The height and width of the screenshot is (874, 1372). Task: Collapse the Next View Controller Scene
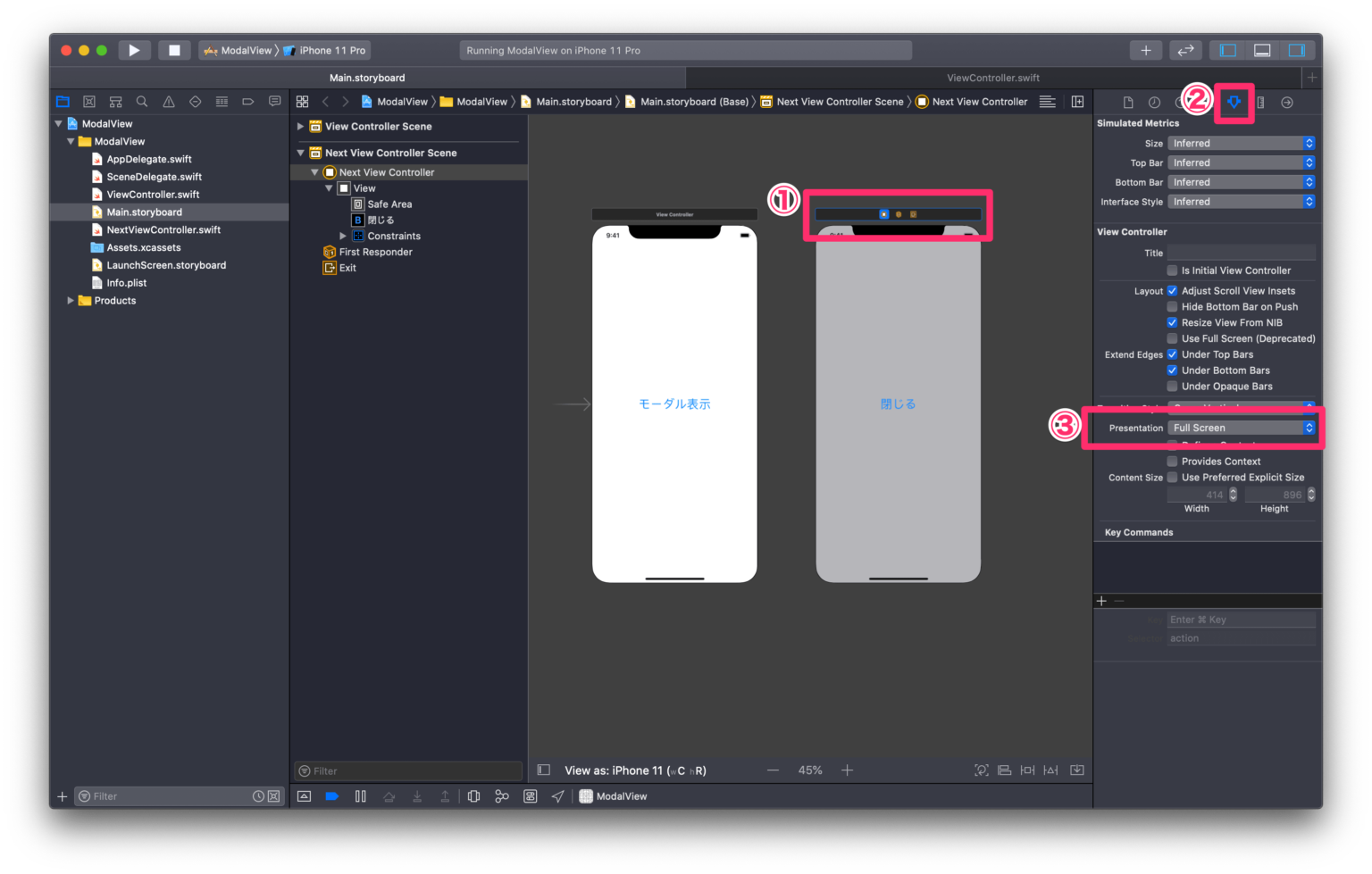[301, 153]
